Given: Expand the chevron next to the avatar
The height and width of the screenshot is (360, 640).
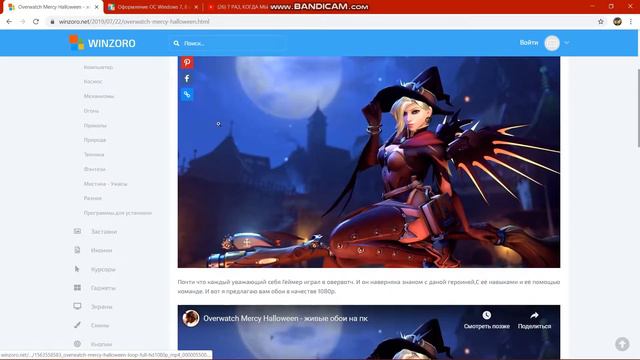Looking at the screenshot, I should (x=567, y=42).
